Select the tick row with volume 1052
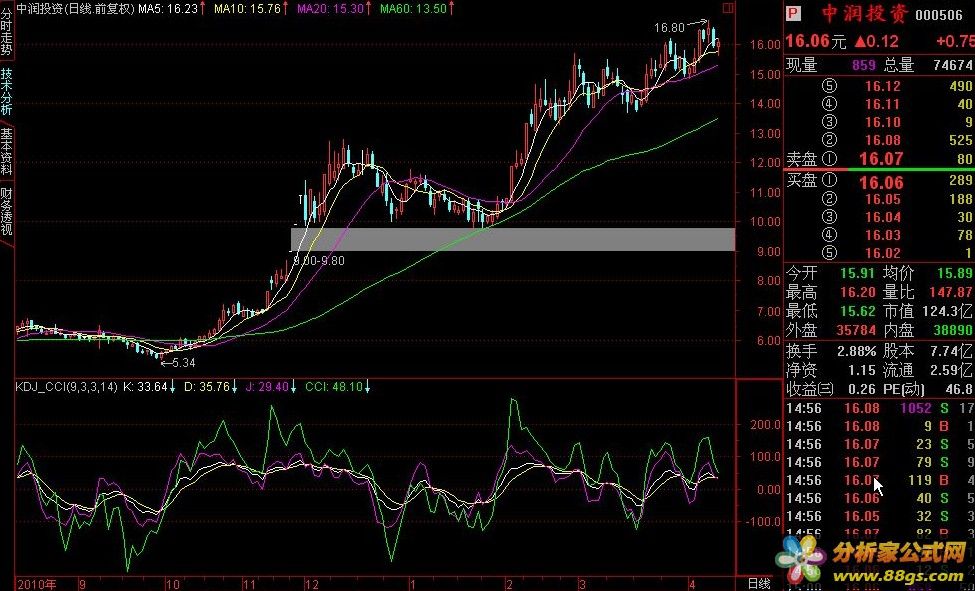Image resolution: width=975 pixels, height=591 pixels. (880, 408)
